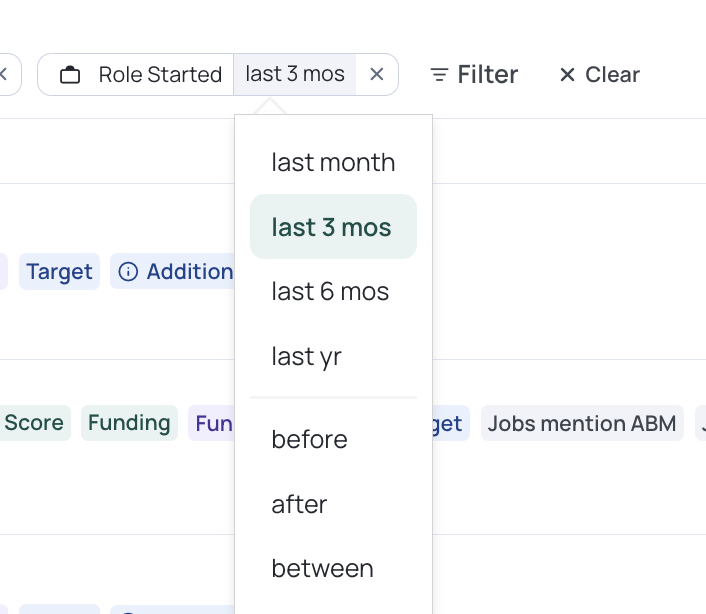Viewport: 706px width, 614px height.
Task: Open the Filter button
Action: (474, 75)
